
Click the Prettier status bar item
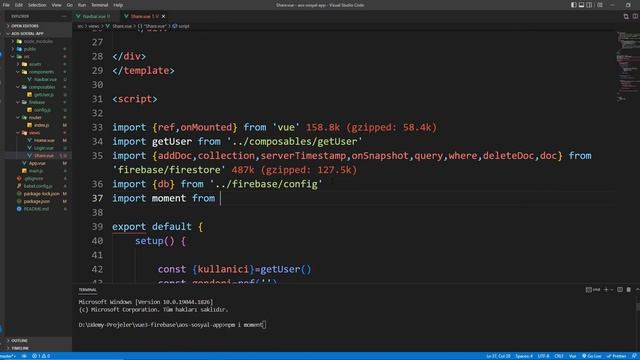[616, 356]
